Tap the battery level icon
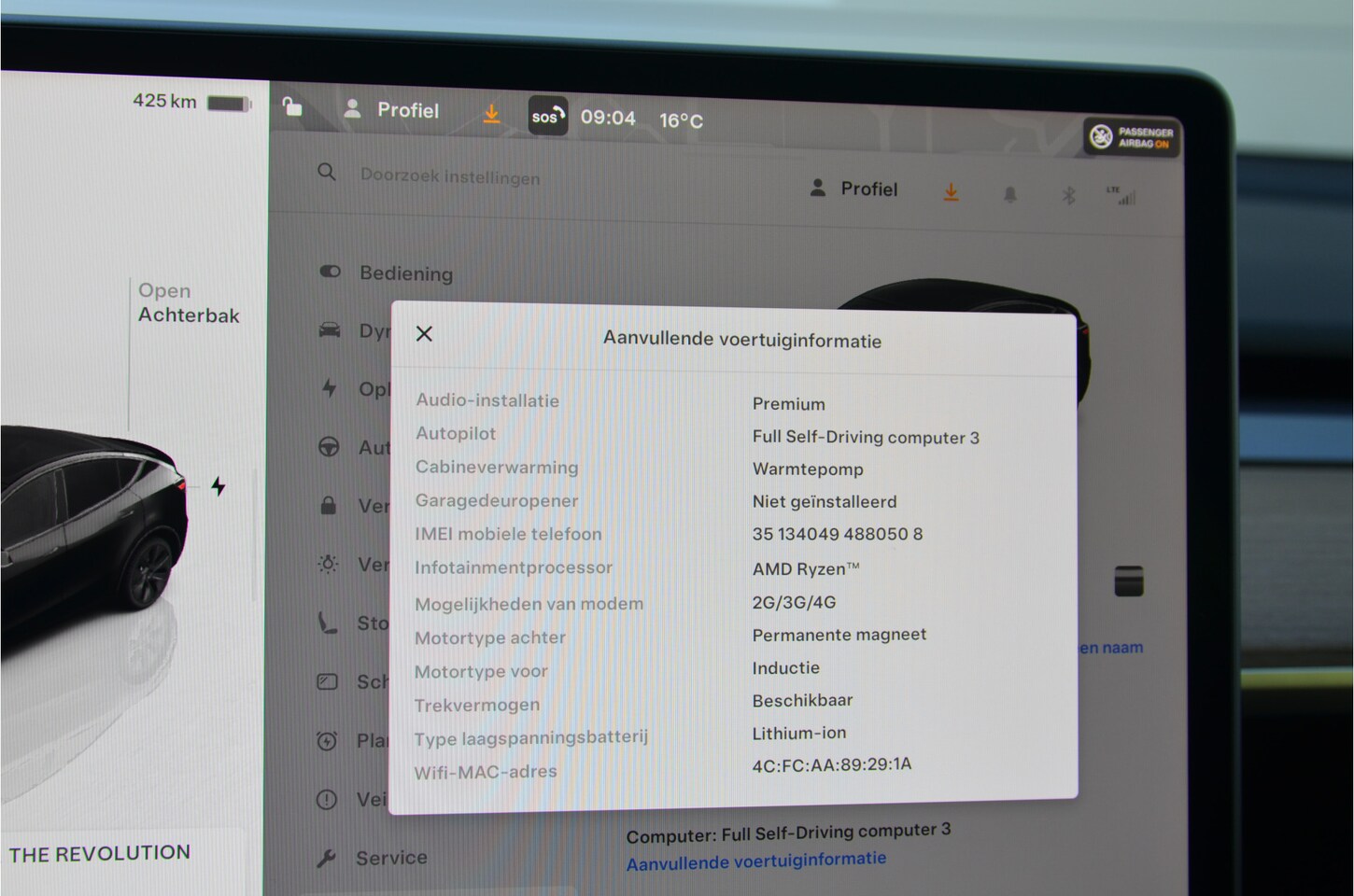 click(x=230, y=104)
